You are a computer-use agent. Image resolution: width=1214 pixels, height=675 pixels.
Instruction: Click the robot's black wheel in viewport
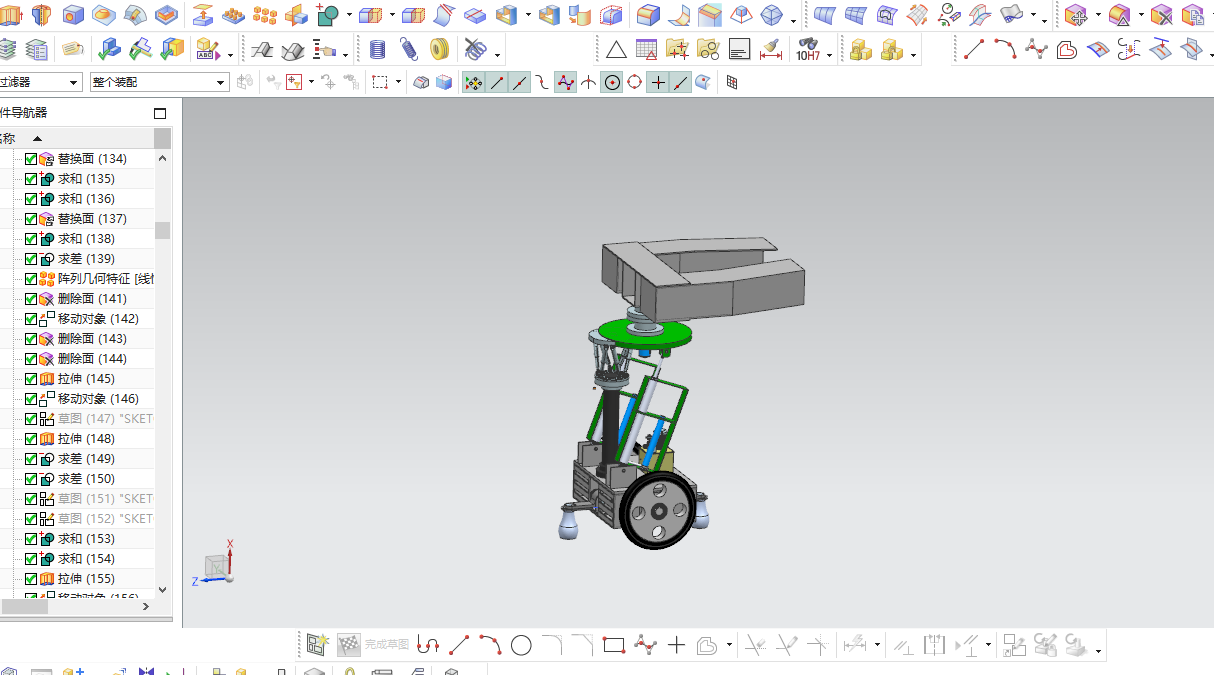[659, 511]
